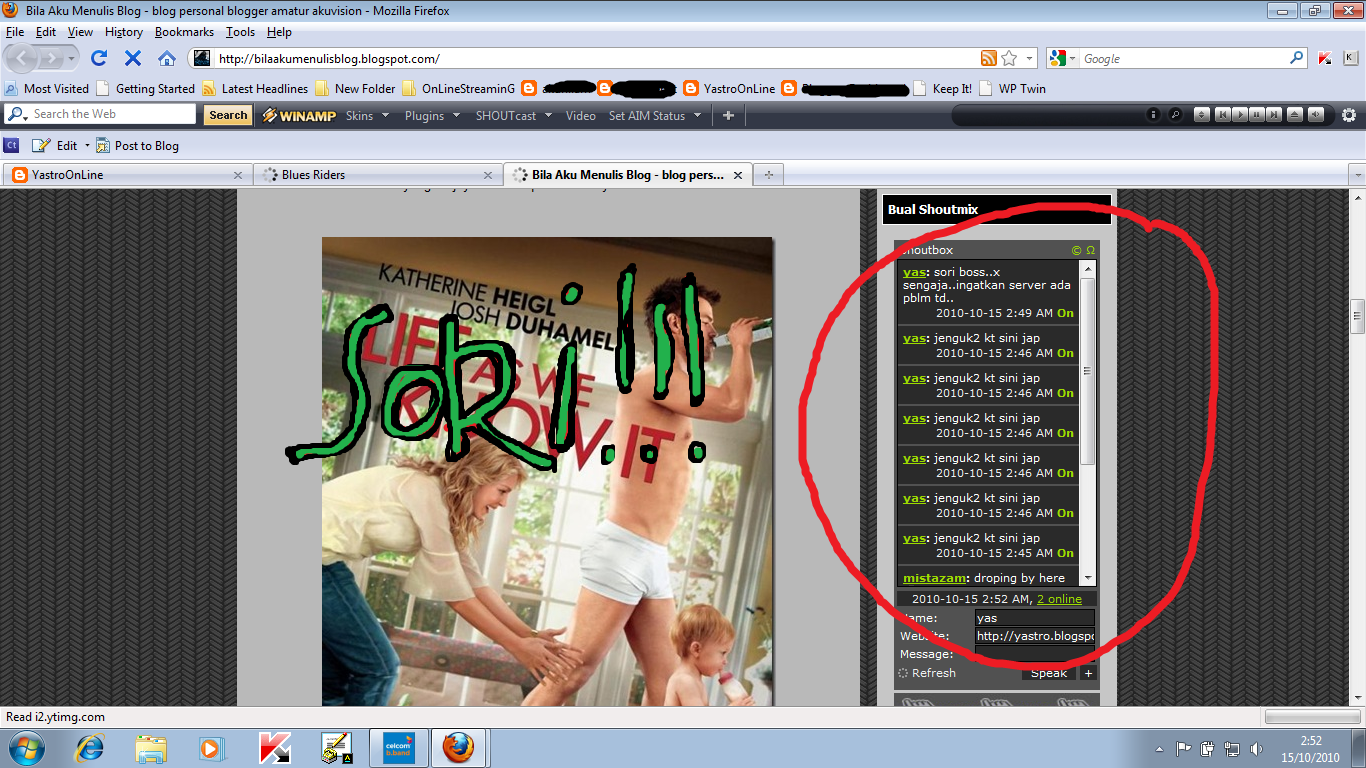Close the Bila Aku Menulis Blog tab
Viewport: 1366px width, 768px height.
coord(738,175)
